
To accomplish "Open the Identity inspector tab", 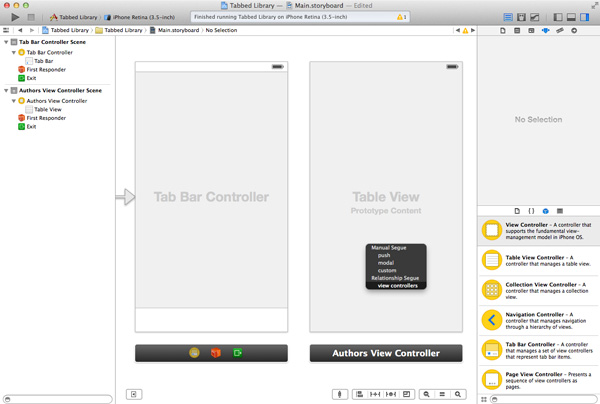I will [x=531, y=31].
